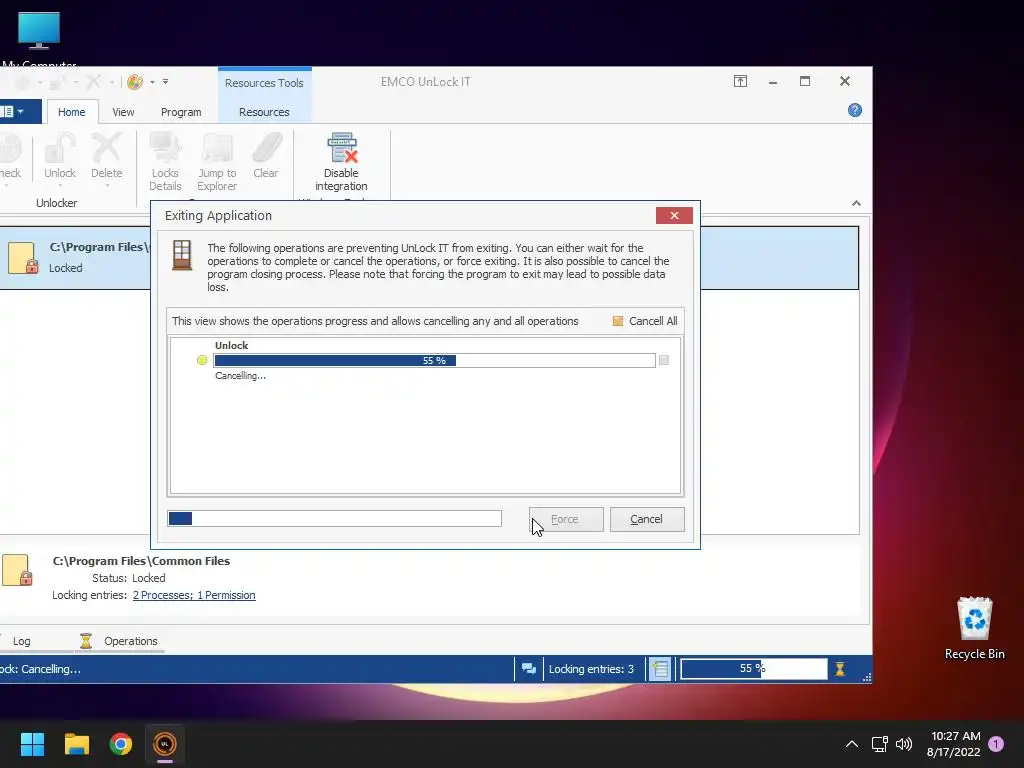Select C:\Program Files\Common Files heading in details
This screenshot has height=768, width=1024.
pos(141,560)
